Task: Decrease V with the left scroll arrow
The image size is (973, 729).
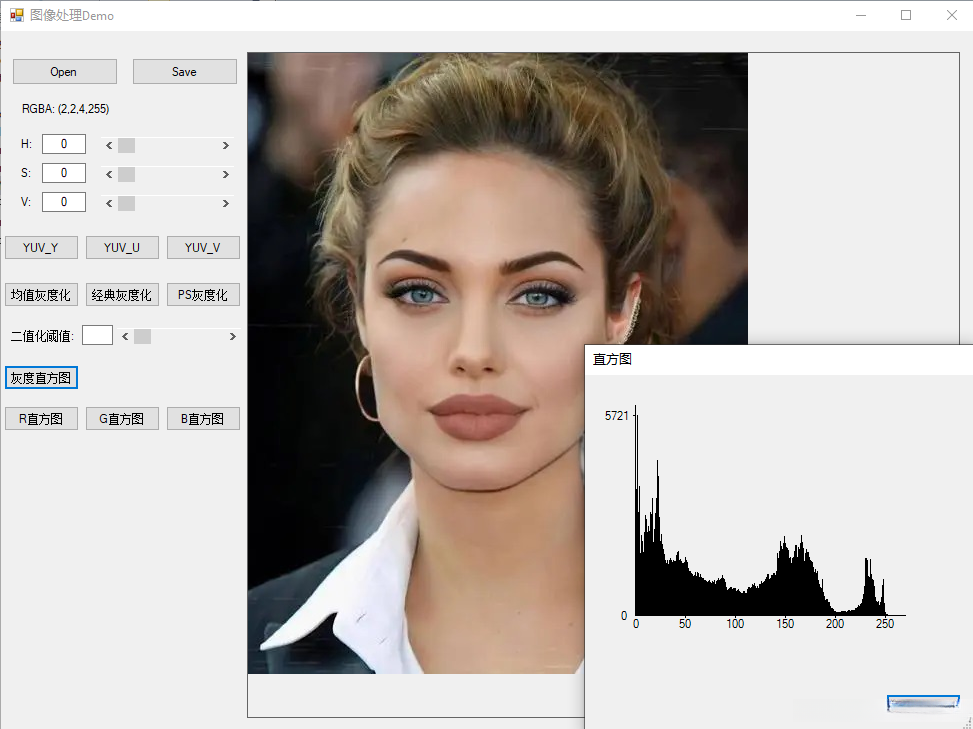Action: [x=109, y=203]
